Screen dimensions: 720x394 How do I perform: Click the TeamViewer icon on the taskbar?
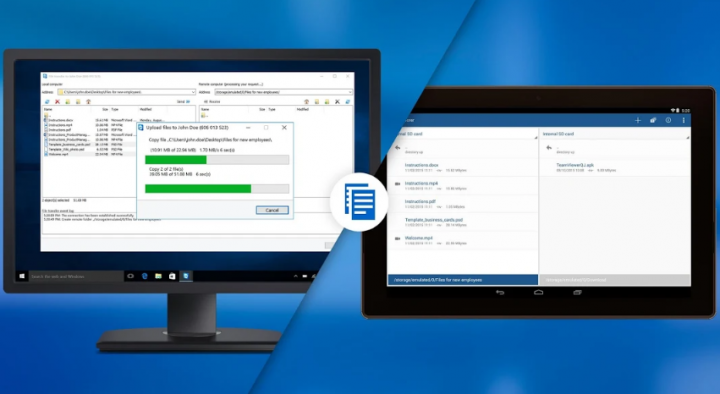pyautogui.click(x=186, y=276)
